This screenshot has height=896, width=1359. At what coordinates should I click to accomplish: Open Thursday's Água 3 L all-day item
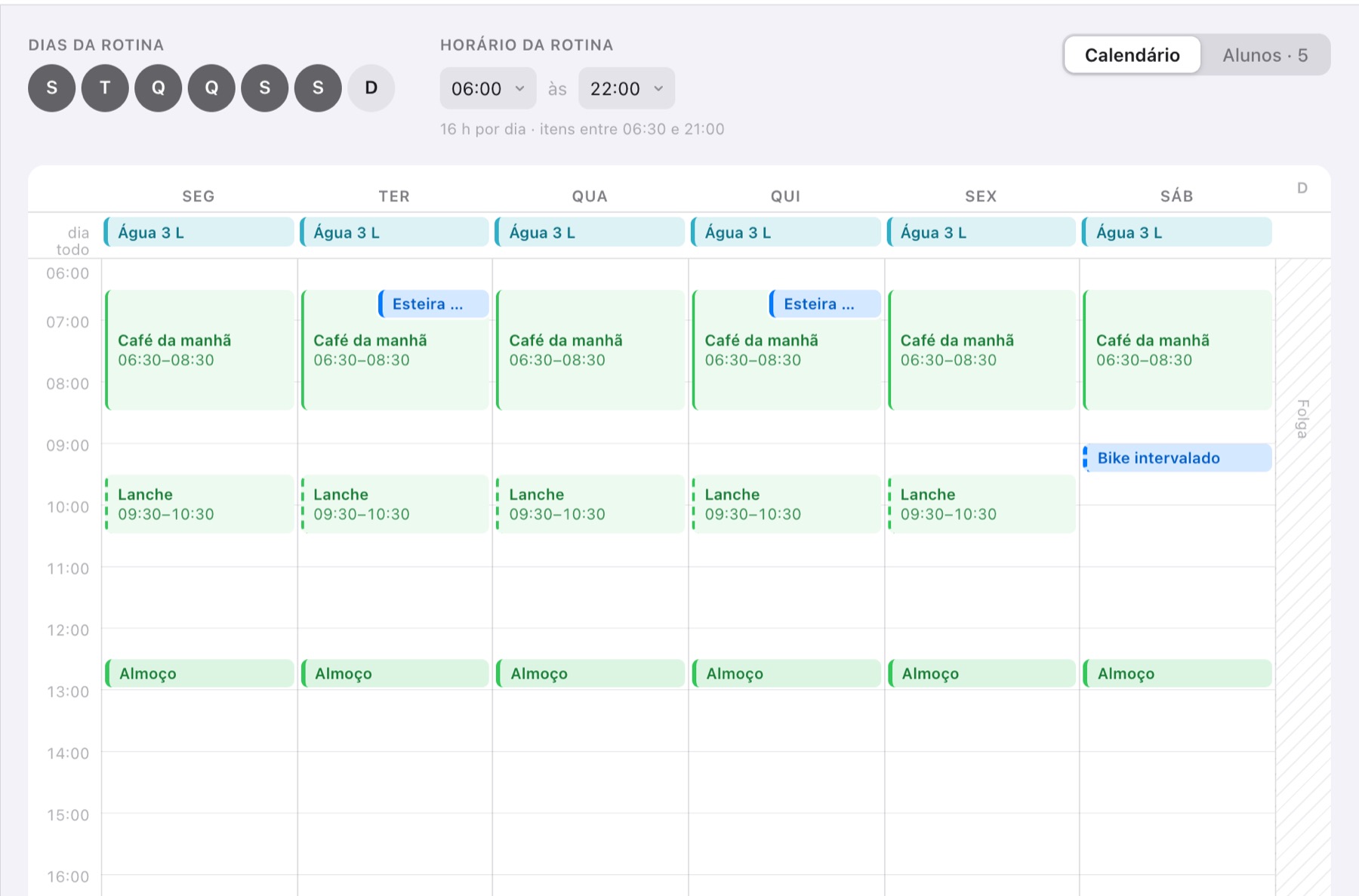785,232
